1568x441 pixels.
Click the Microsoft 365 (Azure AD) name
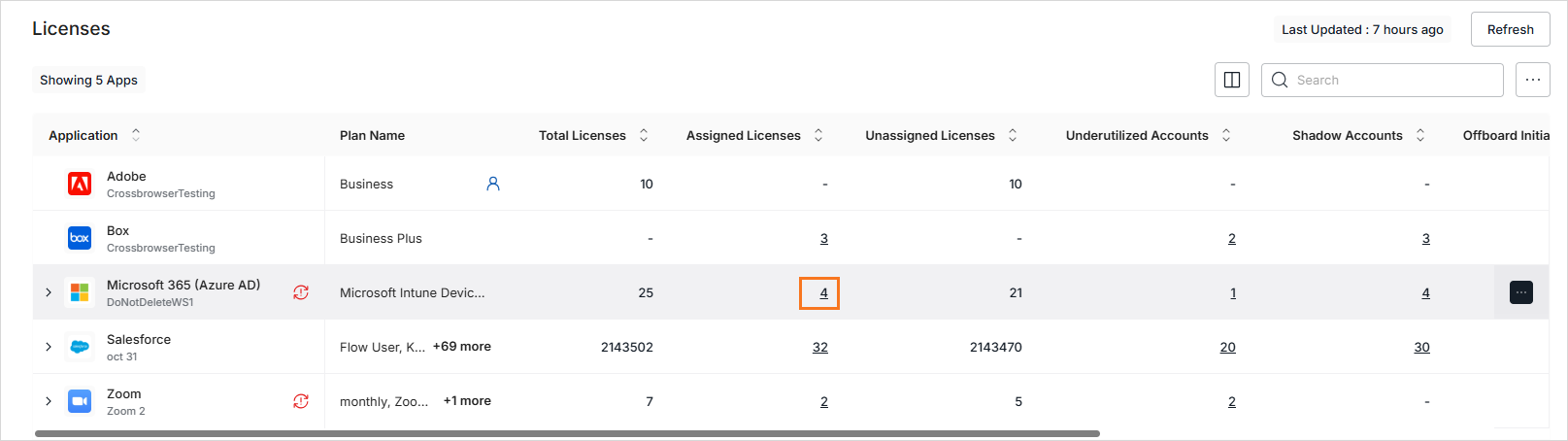(x=183, y=285)
